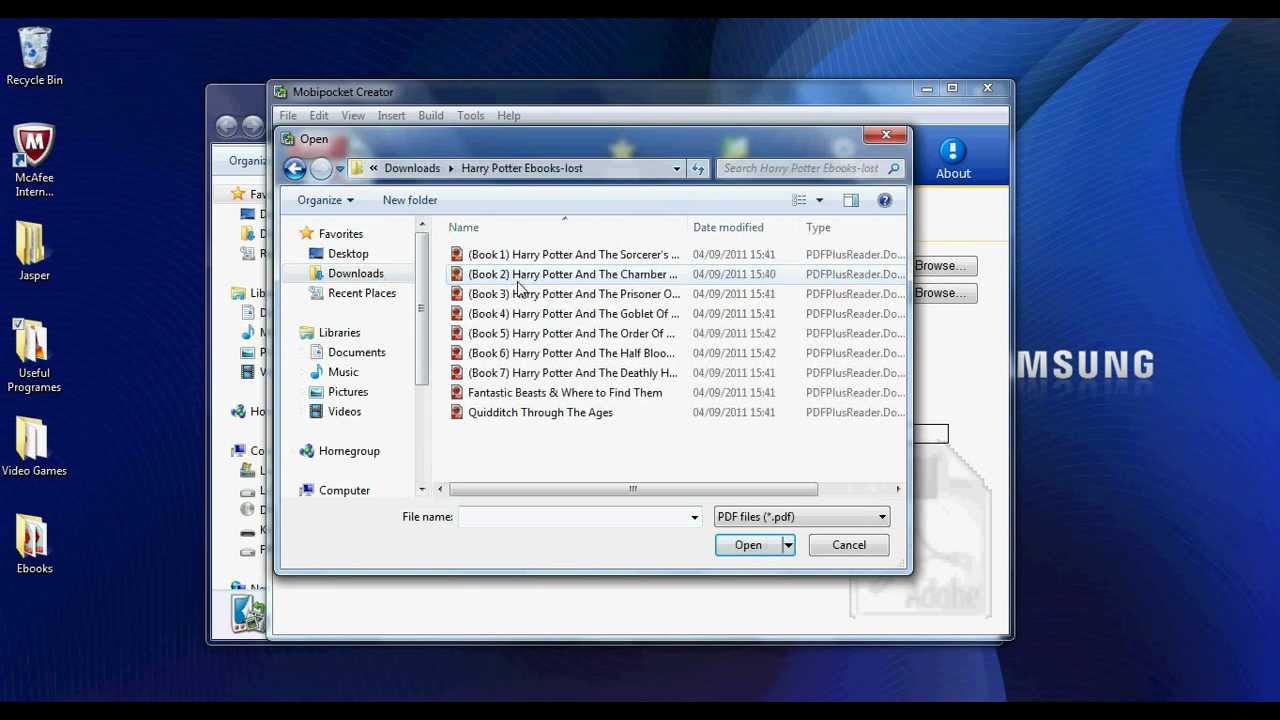Open the Useful Programes folder on the desktop

34,355
